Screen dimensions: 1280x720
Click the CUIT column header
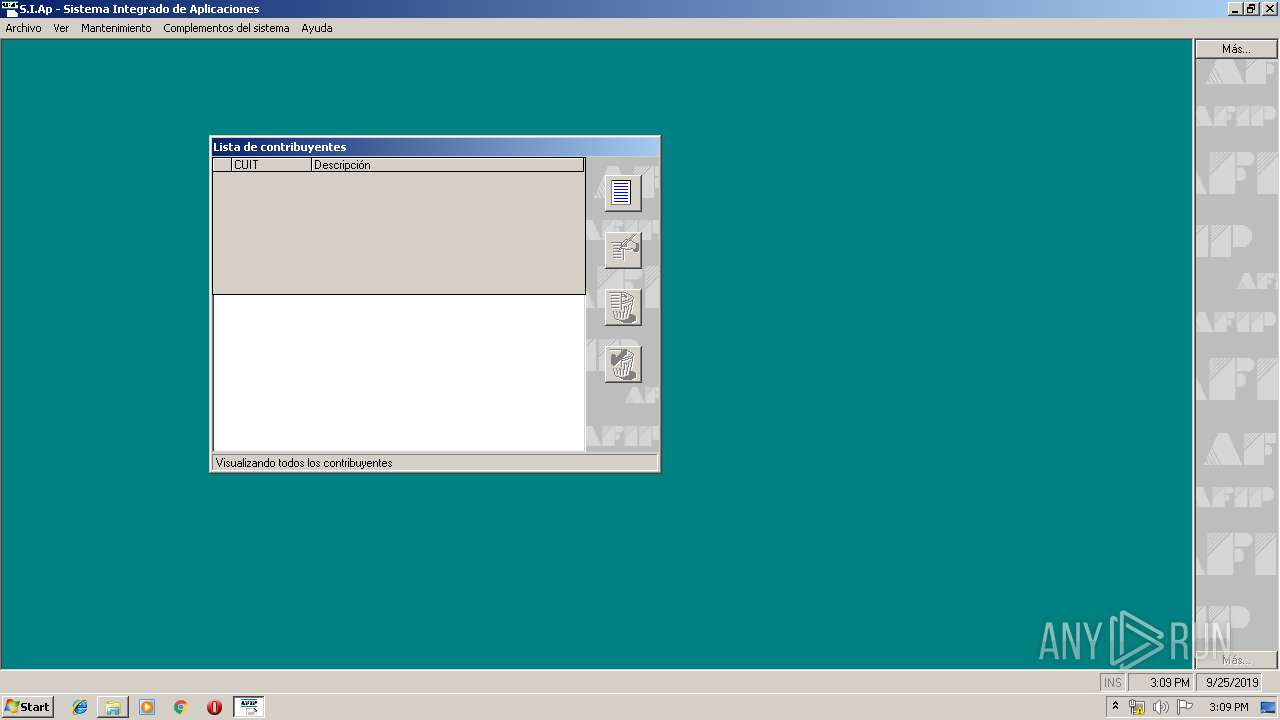click(x=271, y=165)
